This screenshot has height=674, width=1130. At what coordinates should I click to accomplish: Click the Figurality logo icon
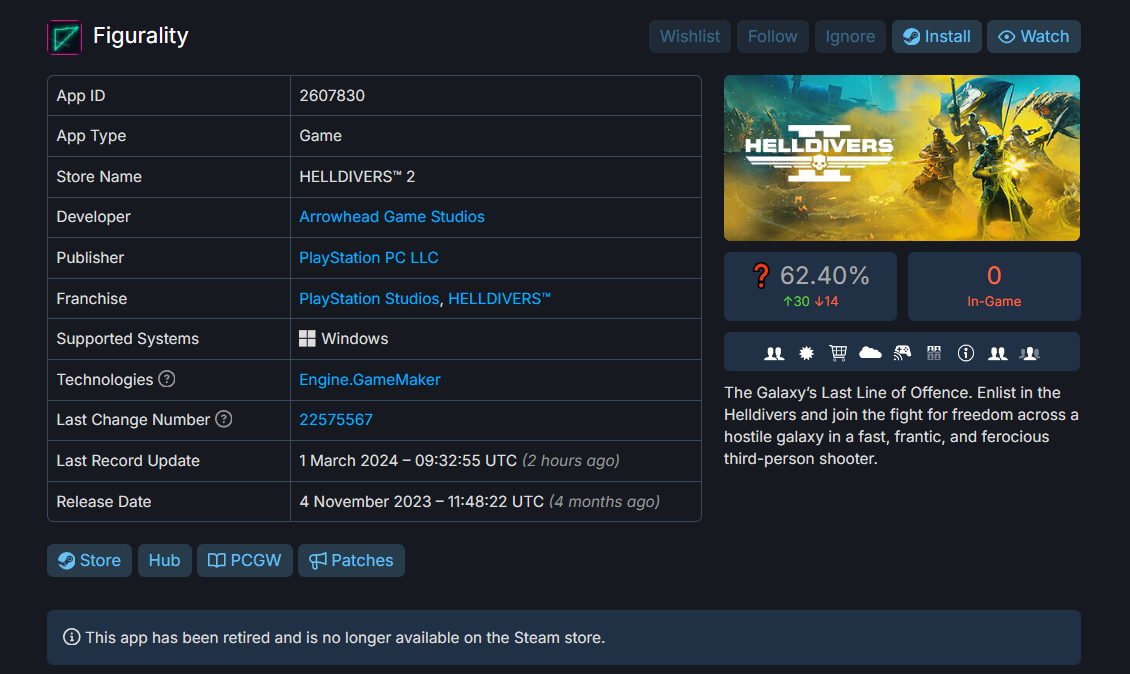pyautogui.click(x=64, y=37)
